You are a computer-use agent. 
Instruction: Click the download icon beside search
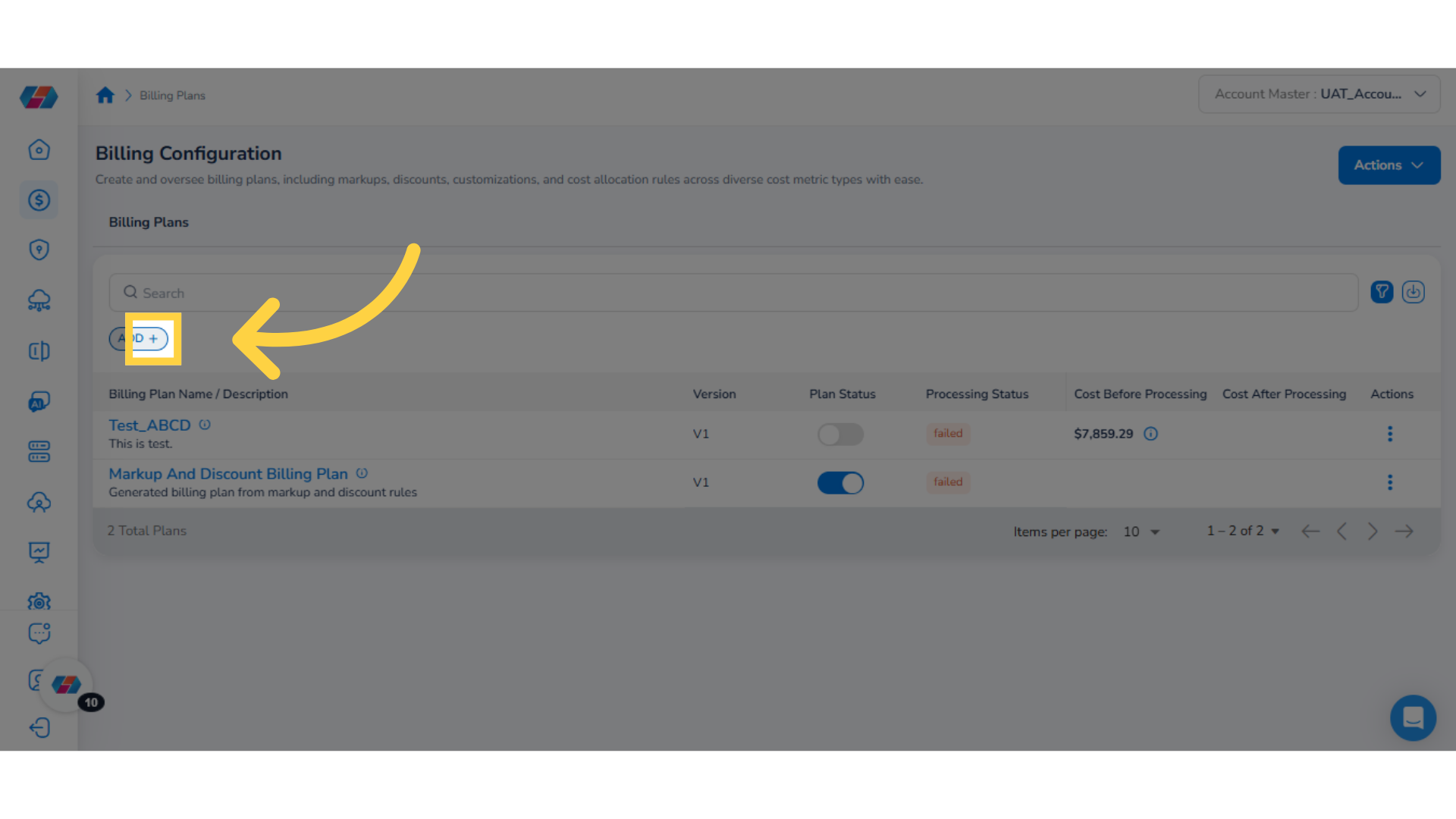[x=1413, y=292]
